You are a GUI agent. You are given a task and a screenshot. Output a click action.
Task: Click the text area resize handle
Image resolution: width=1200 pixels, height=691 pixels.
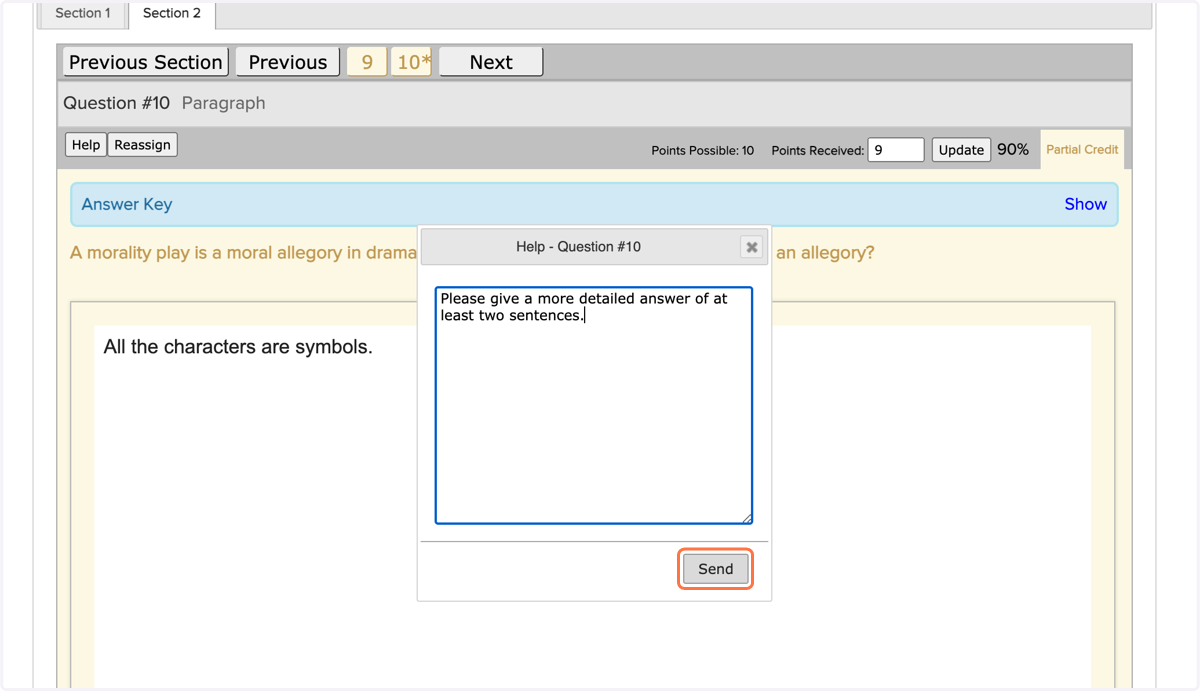pyautogui.click(x=746, y=518)
